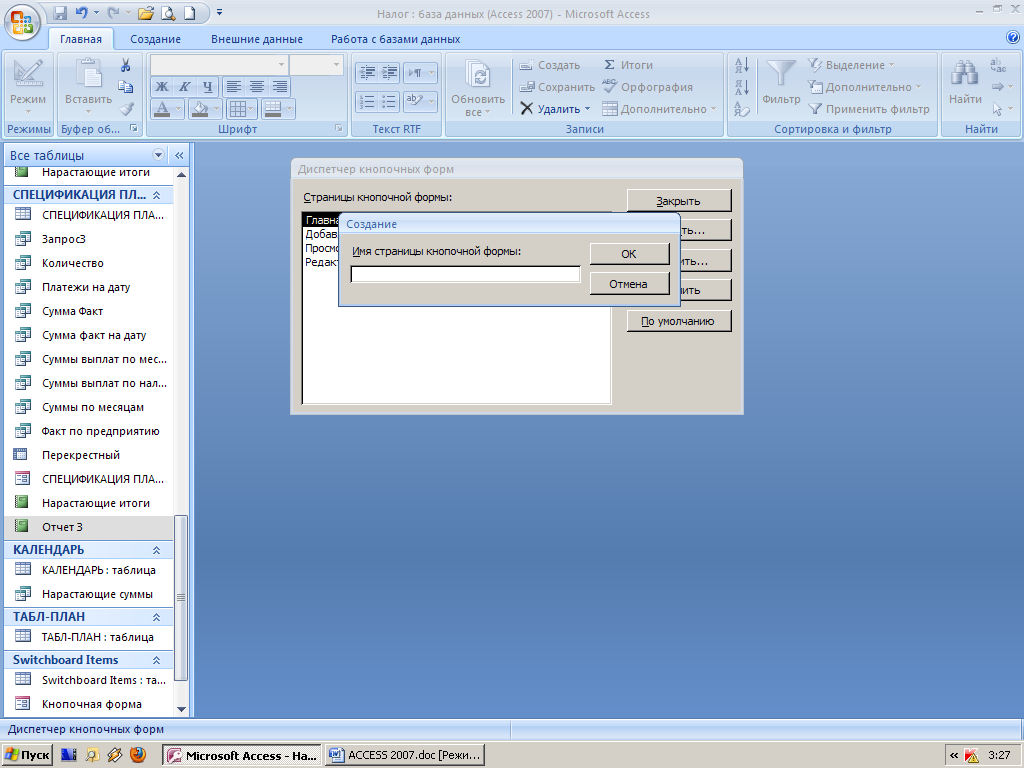Open font name combo box
This screenshot has height=768, width=1024.
[218, 65]
